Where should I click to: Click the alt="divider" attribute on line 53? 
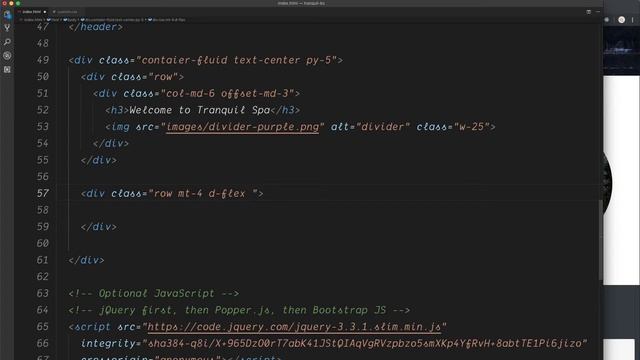click(x=370, y=127)
